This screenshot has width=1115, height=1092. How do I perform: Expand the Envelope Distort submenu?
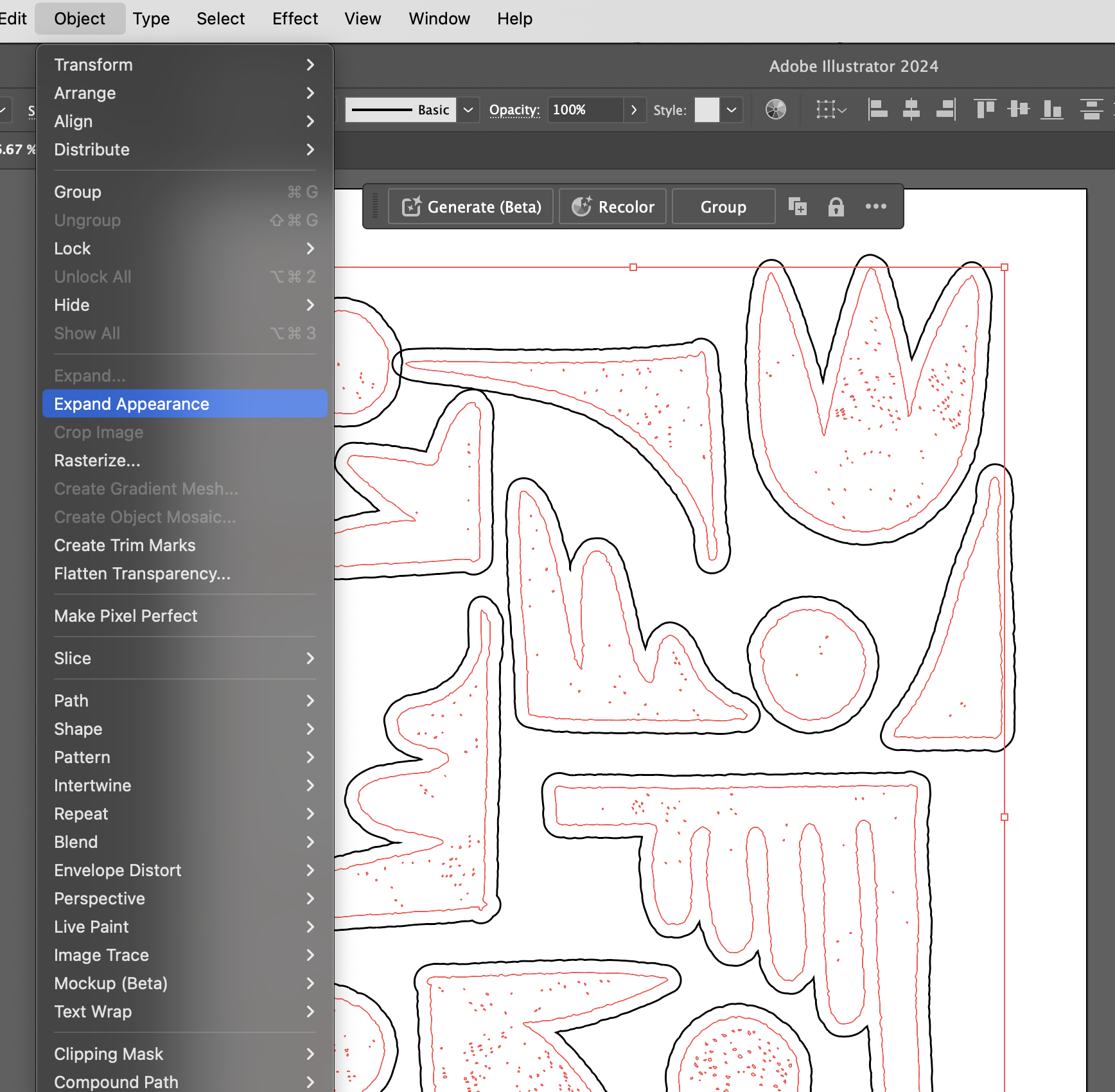pyautogui.click(x=185, y=870)
